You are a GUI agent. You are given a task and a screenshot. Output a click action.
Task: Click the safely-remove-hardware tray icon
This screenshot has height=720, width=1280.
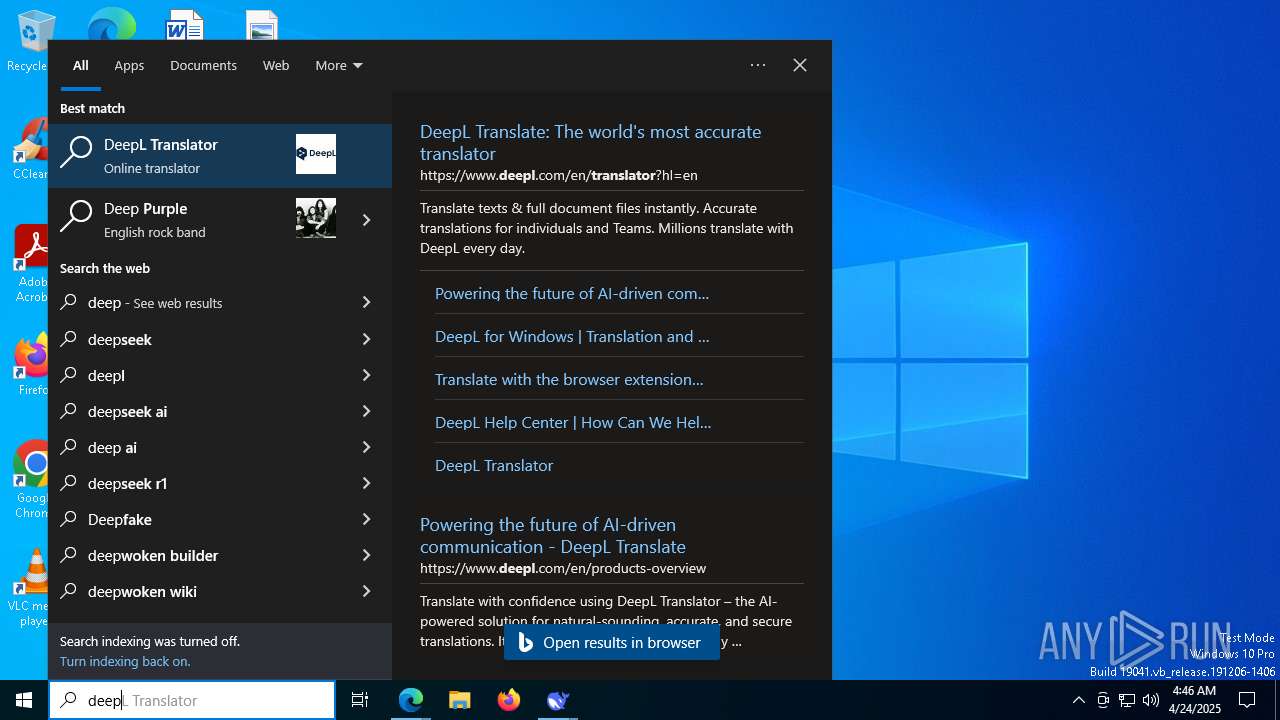point(1103,700)
